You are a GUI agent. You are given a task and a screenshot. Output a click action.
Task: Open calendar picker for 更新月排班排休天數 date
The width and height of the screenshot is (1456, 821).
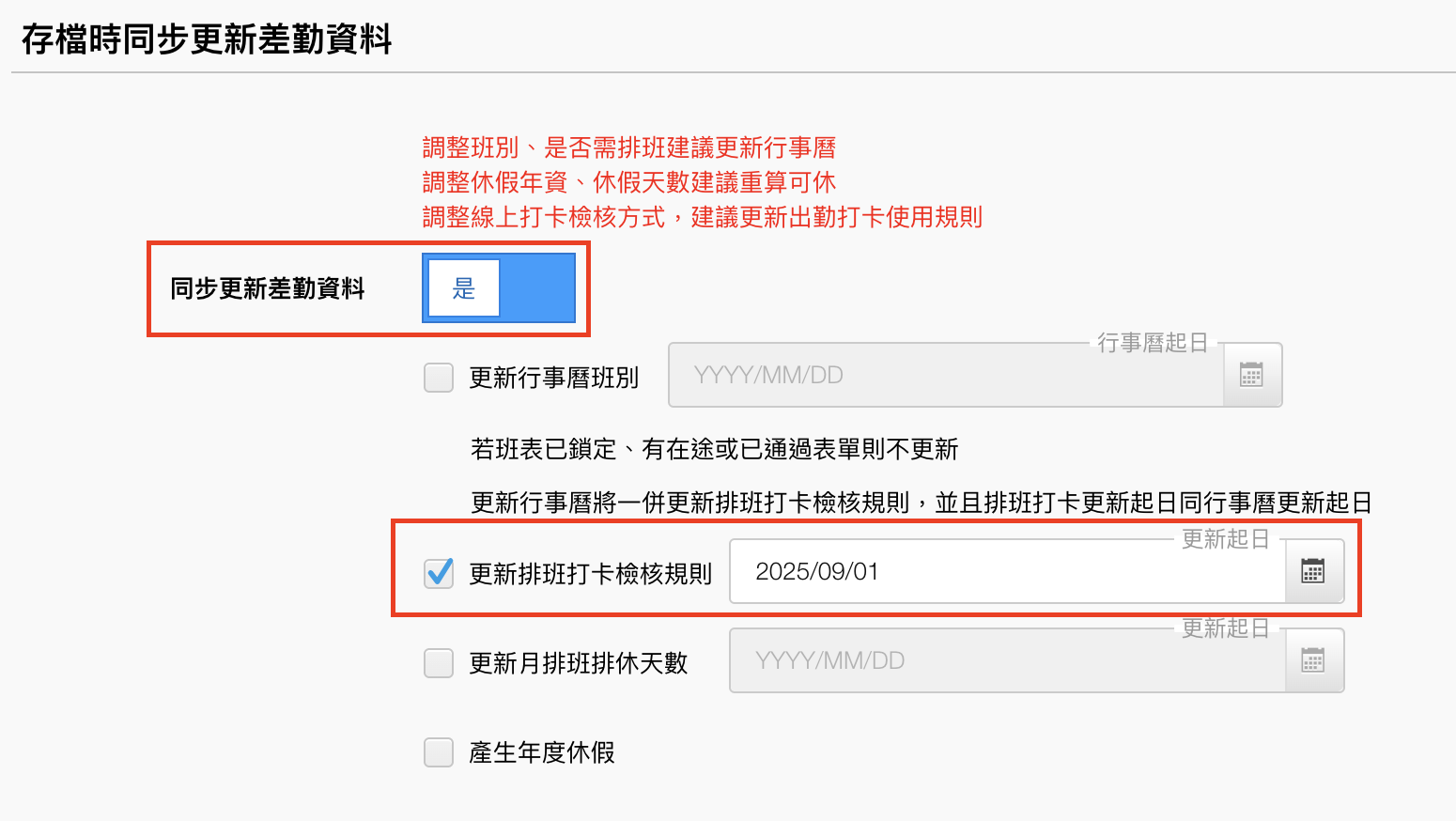coord(1313,661)
